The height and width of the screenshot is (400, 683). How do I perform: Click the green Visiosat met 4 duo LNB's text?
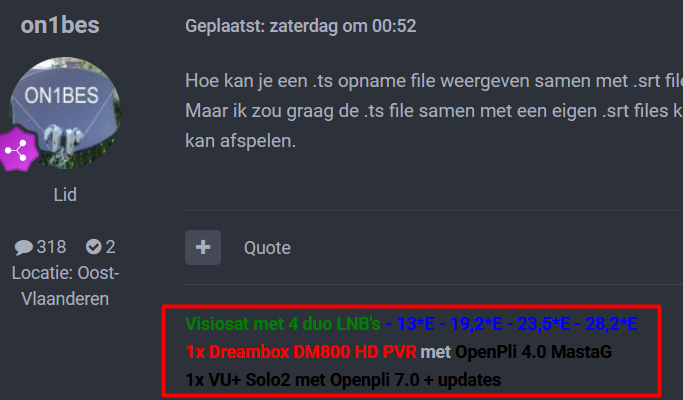[x=283, y=324]
